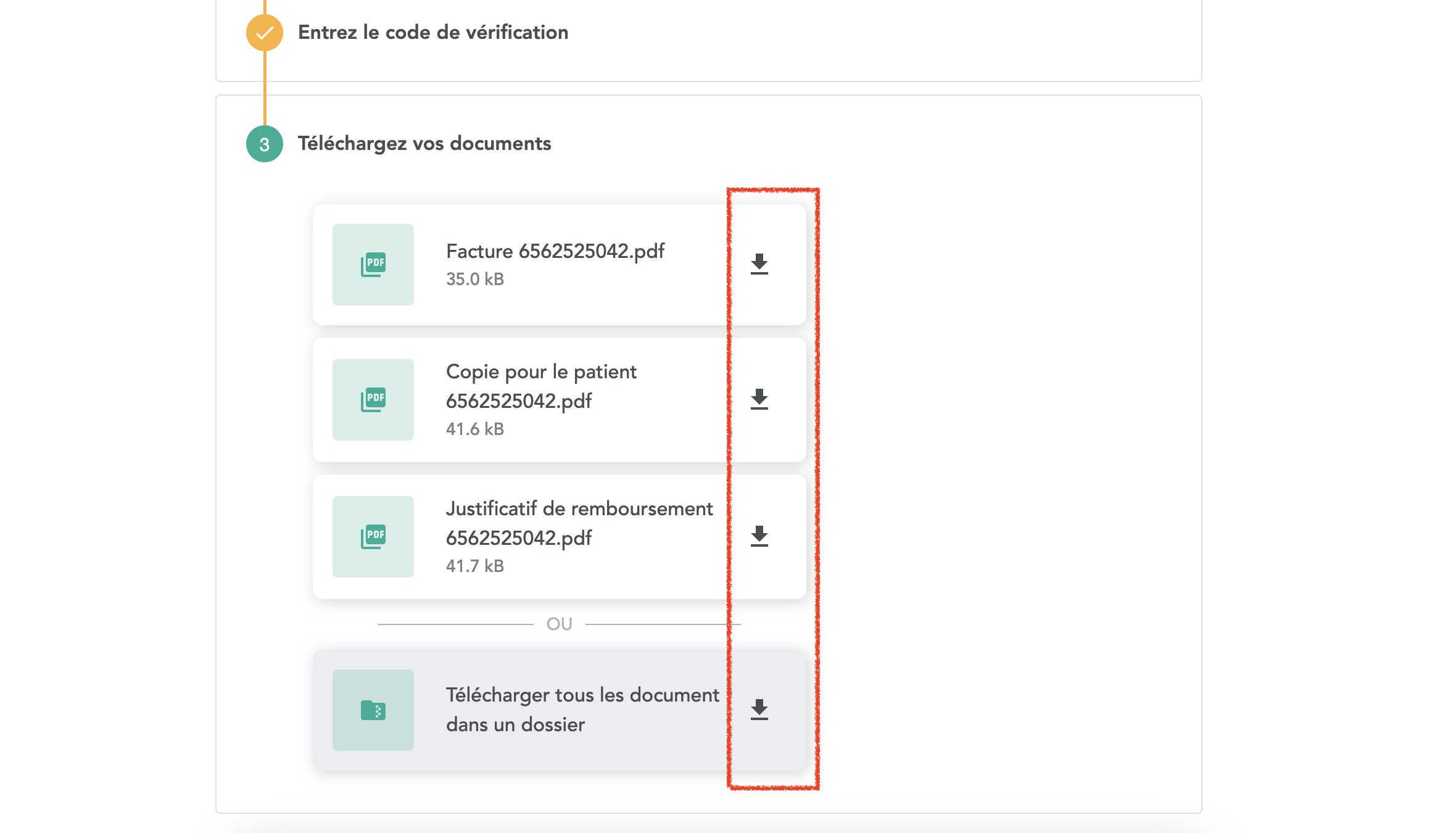Download Facture 6562525042.pdf via arrow icon
The height and width of the screenshot is (833, 1456).
click(759, 264)
